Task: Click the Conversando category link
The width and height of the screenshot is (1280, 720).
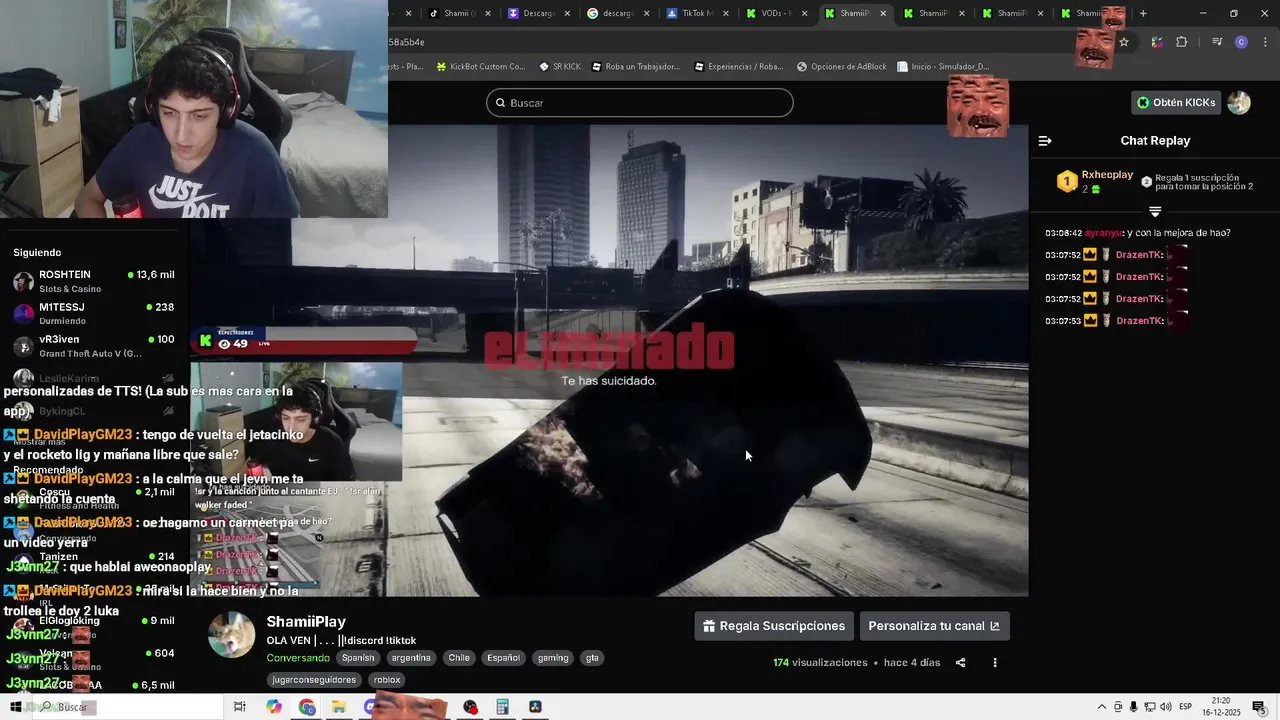Action: pos(298,658)
